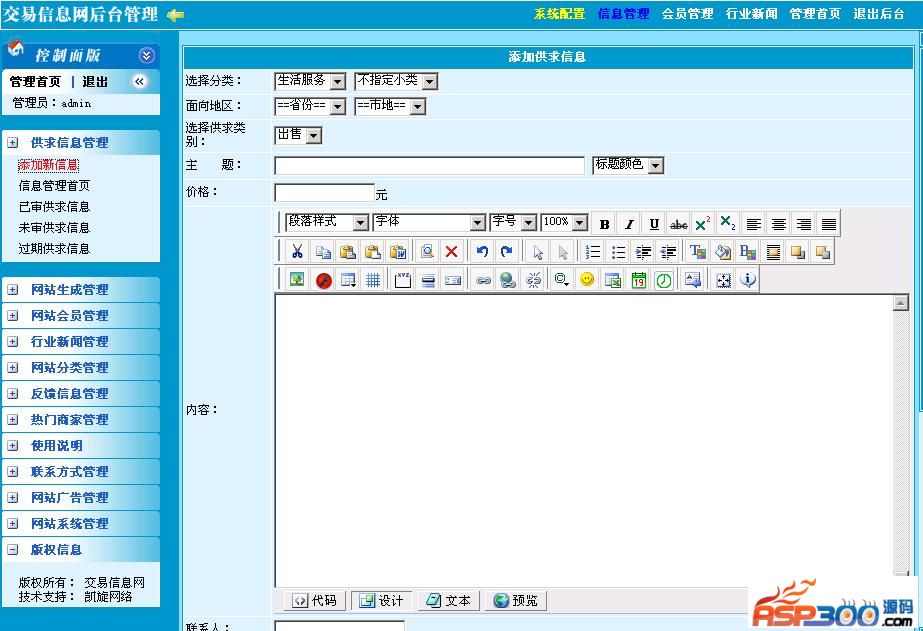This screenshot has height=631, width=923.
Task: Switch editor to 文本 text view
Action: tap(449, 600)
